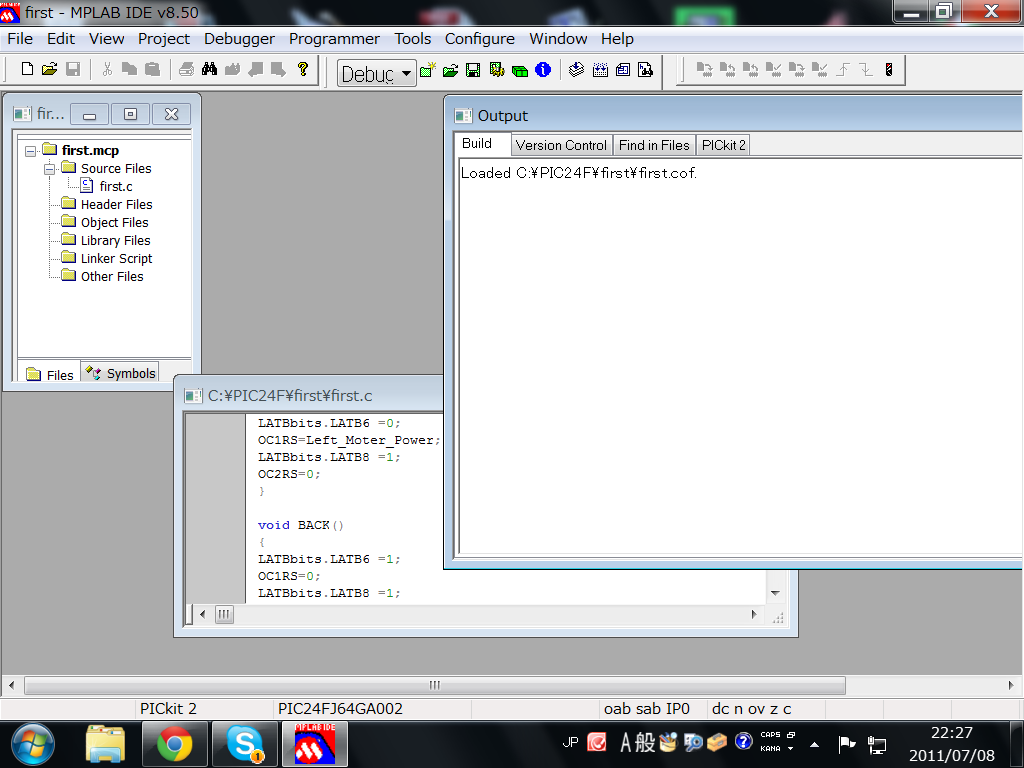Click the Build All icon
This screenshot has width=1024, height=768.
click(x=600, y=70)
